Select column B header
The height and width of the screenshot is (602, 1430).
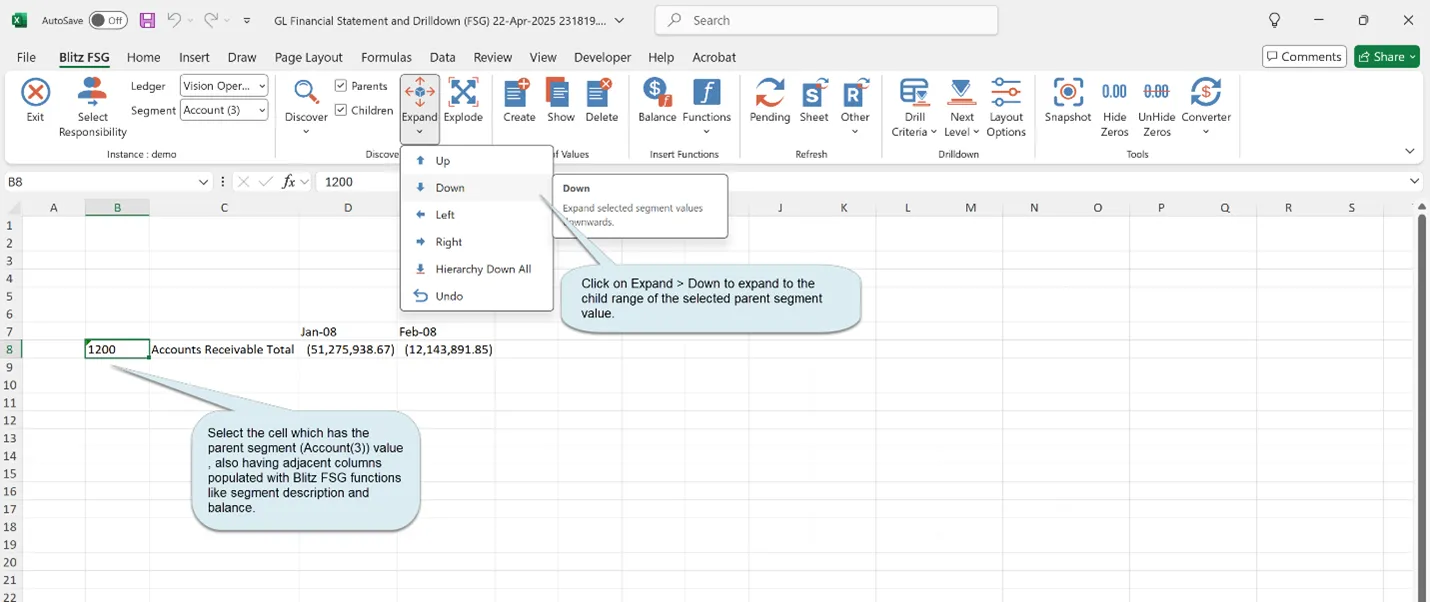117,207
